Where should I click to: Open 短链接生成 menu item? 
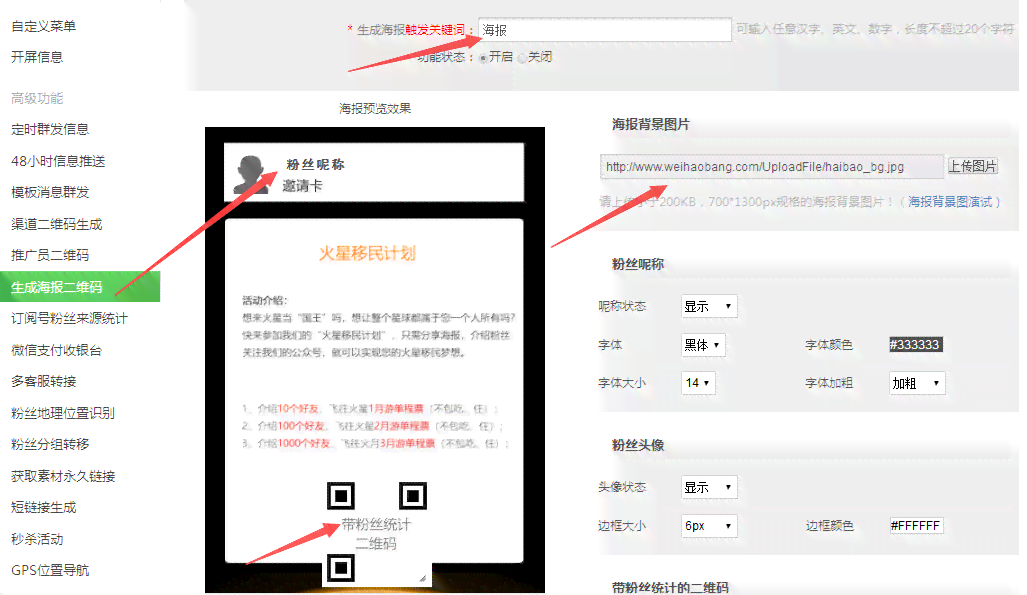click(43, 507)
